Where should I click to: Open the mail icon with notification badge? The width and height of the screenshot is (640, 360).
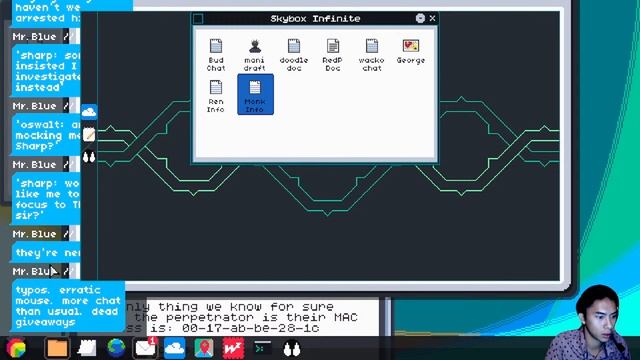pyautogui.click(x=146, y=348)
